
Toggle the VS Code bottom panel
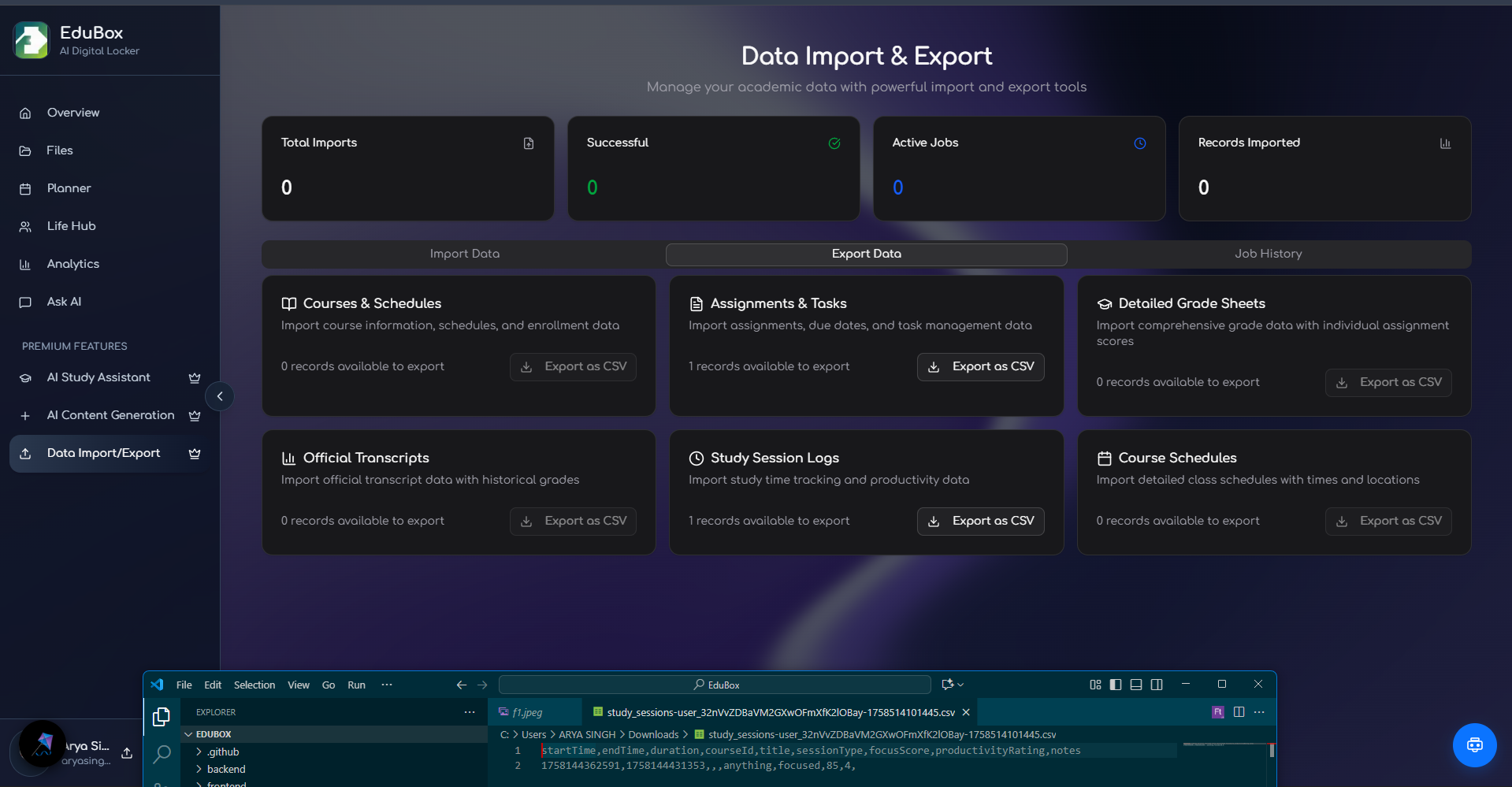(1136, 685)
